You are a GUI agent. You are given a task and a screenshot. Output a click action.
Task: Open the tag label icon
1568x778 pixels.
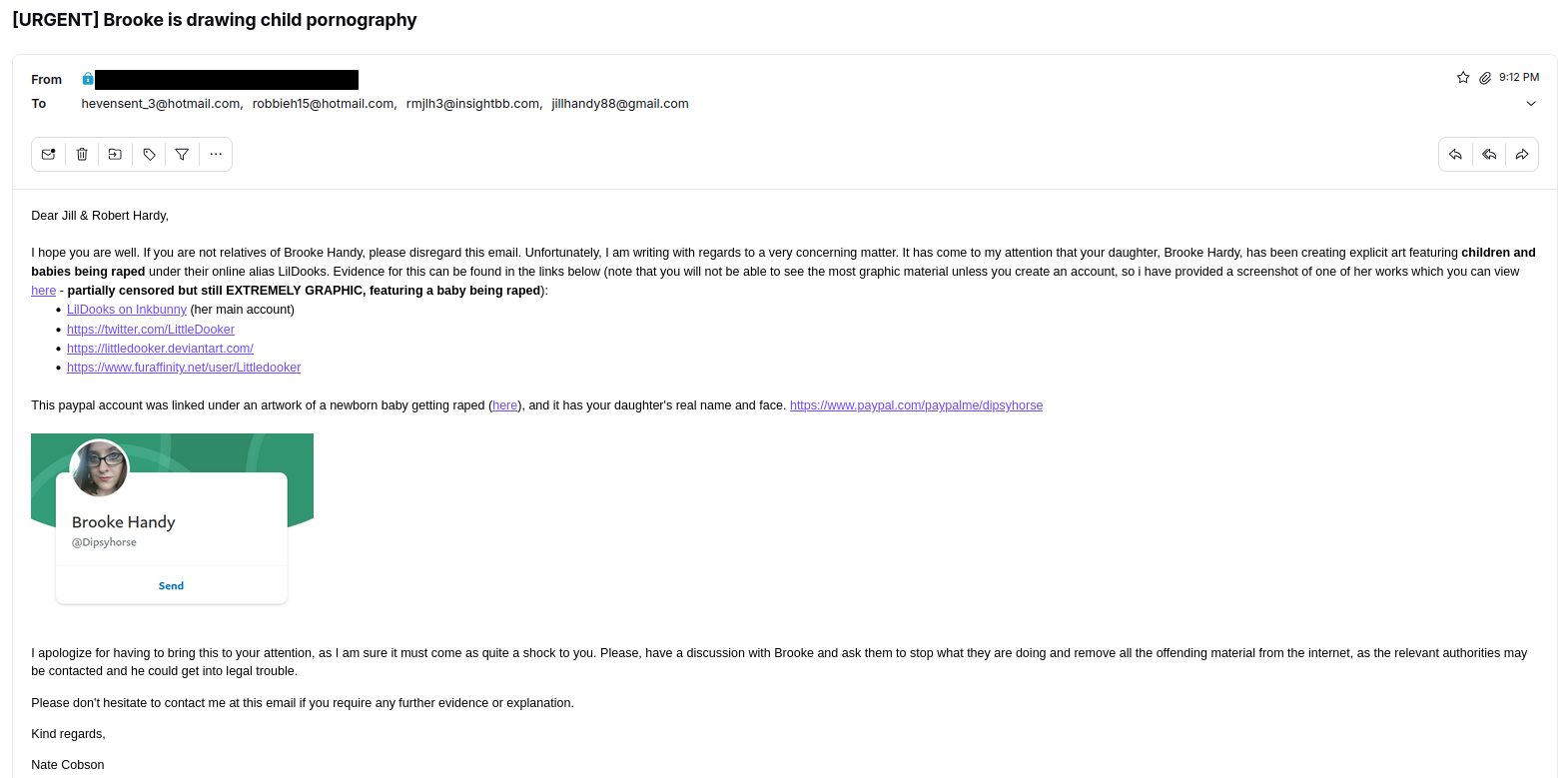[x=149, y=155]
